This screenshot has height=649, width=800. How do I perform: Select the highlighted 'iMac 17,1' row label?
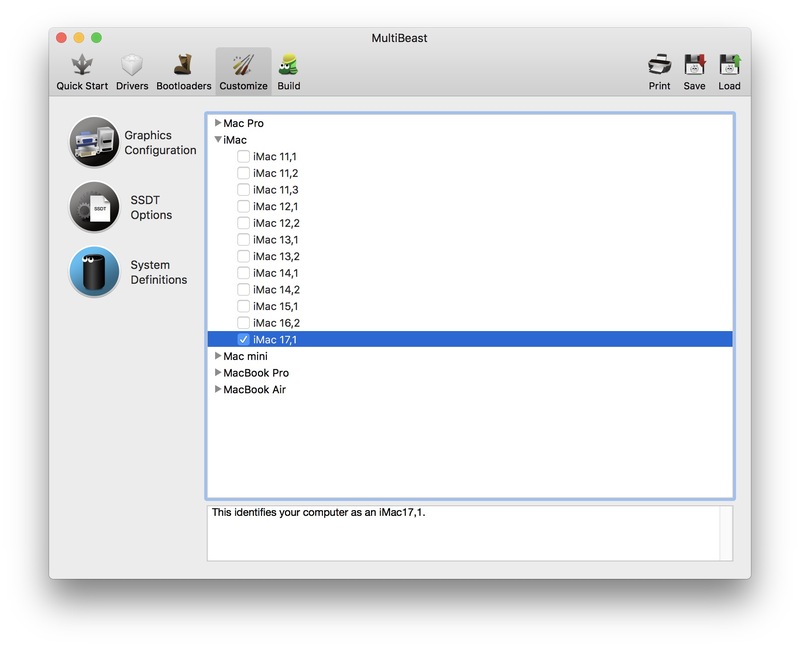pyautogui.click(x=275, y=339)
